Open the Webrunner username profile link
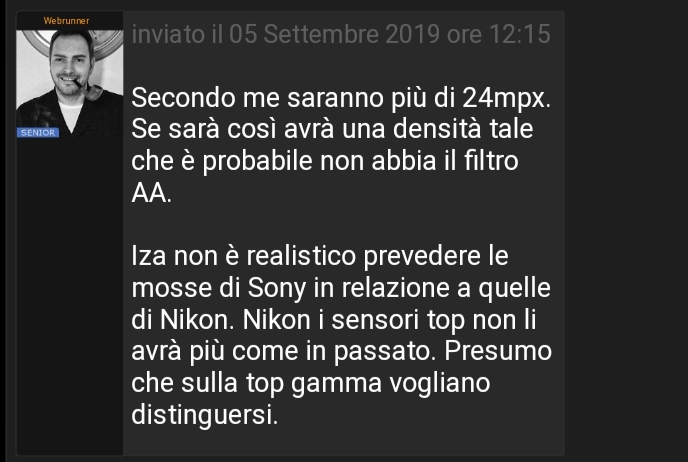 click(x=66, y=21)
